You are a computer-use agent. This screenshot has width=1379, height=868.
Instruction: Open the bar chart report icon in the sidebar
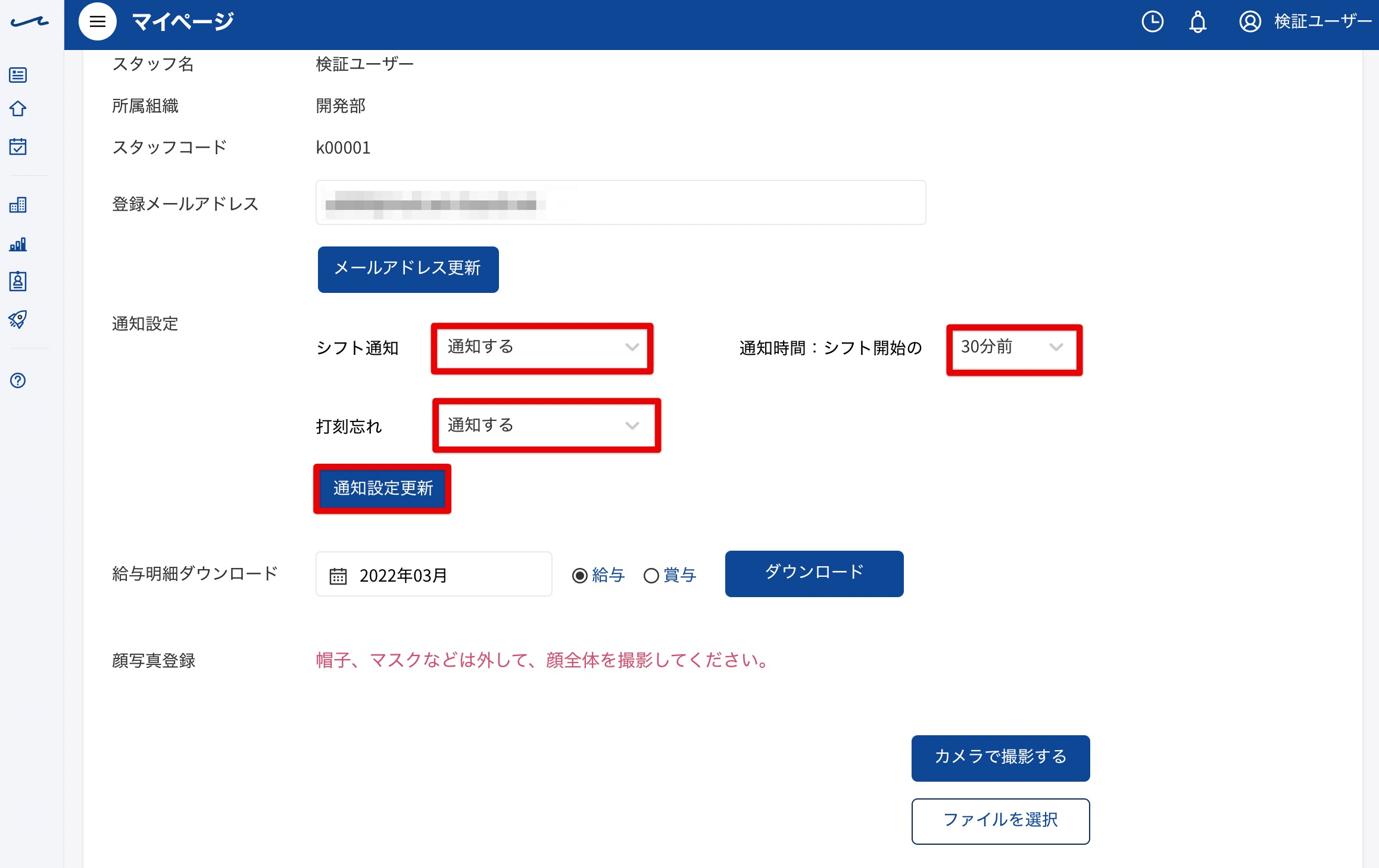(x=18, y=244)
